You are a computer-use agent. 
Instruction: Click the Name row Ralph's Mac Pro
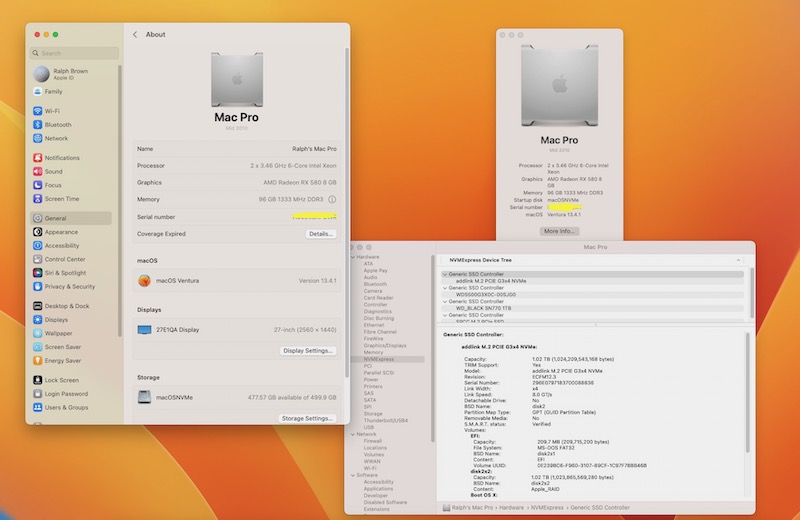[x=237, y=149]
